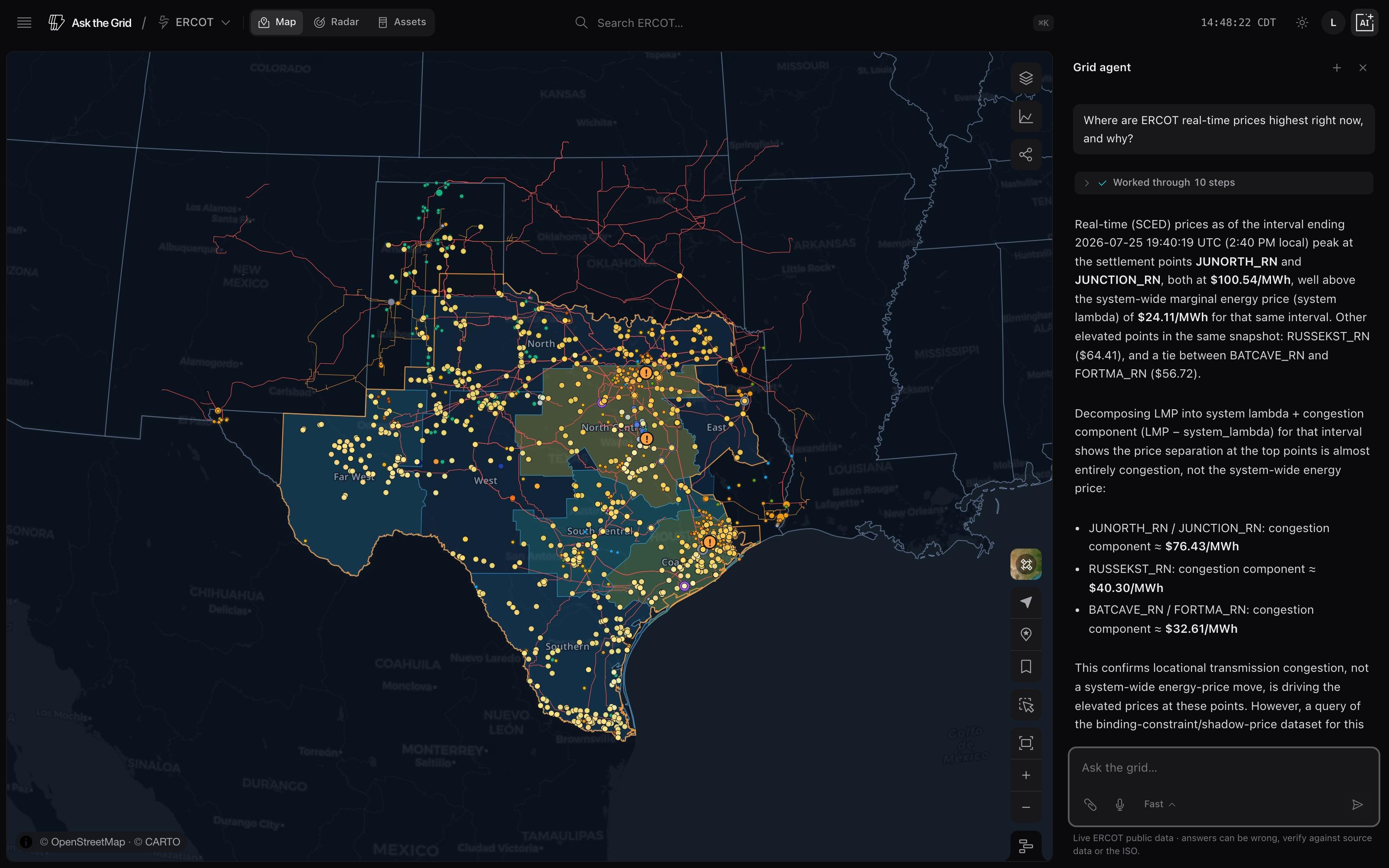Focus the Search ERCOT field
This screenshot has width=1389, height=868.
[x=814, y=23]
